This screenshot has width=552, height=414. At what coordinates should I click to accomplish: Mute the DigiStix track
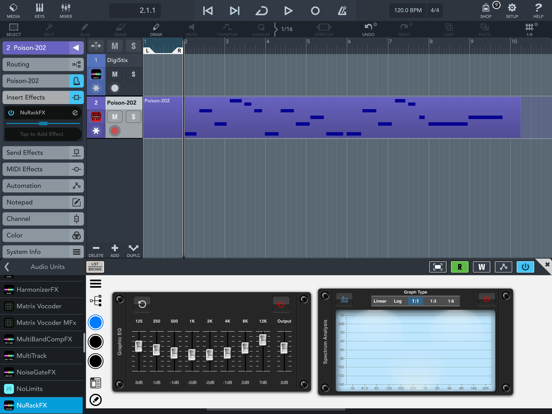coord(115,74)
